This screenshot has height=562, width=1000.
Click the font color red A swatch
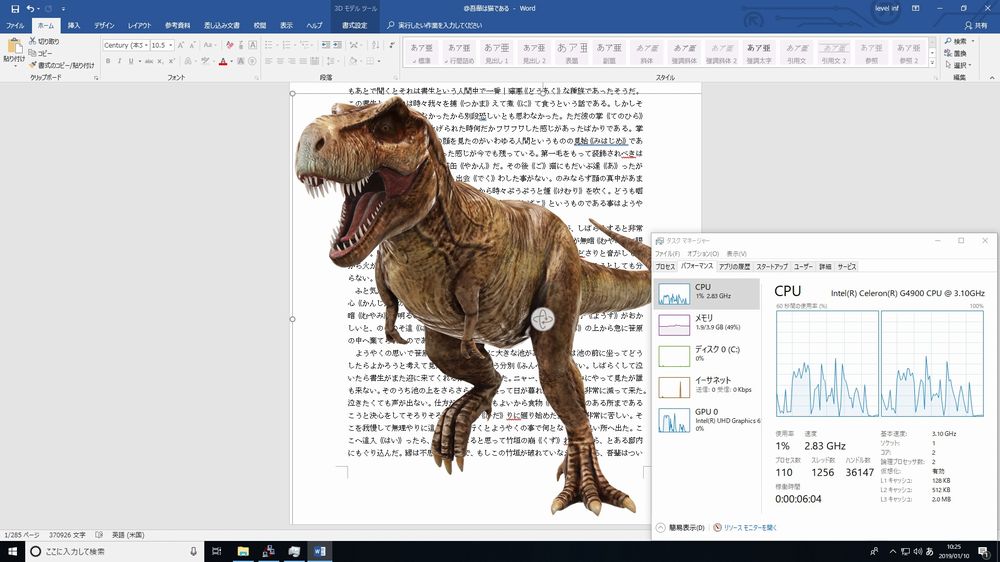pyautogui.click(x=222, y=62)
